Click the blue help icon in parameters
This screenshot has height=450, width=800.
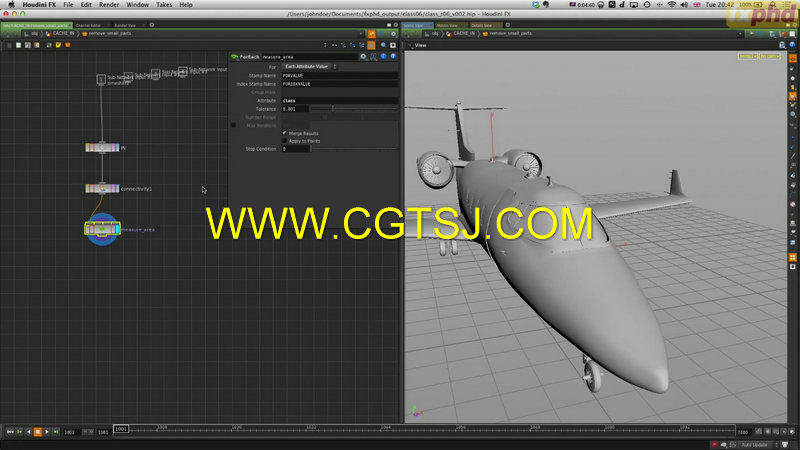(x=393, y=57)
